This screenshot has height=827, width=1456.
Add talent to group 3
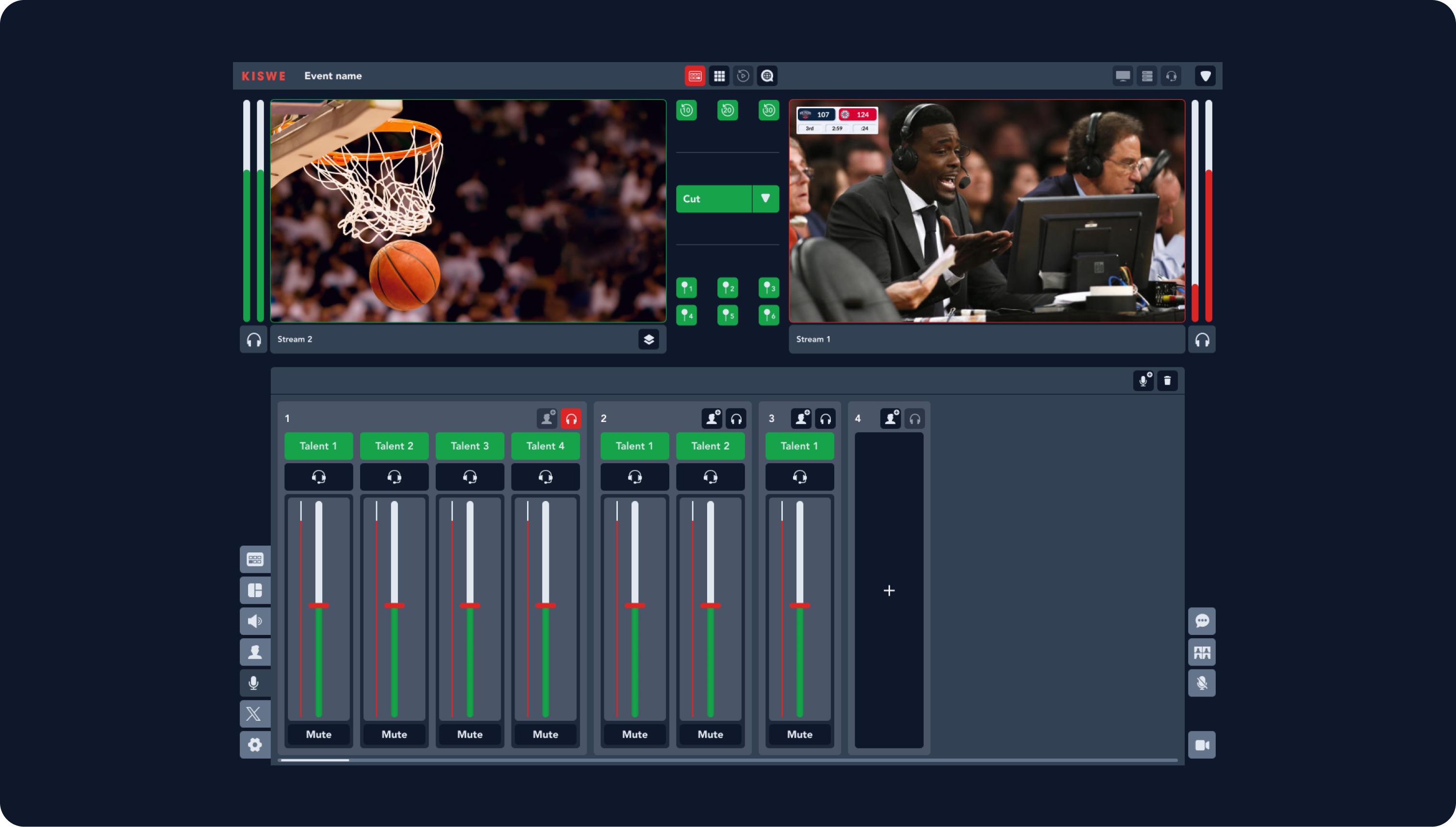point(801,419)
